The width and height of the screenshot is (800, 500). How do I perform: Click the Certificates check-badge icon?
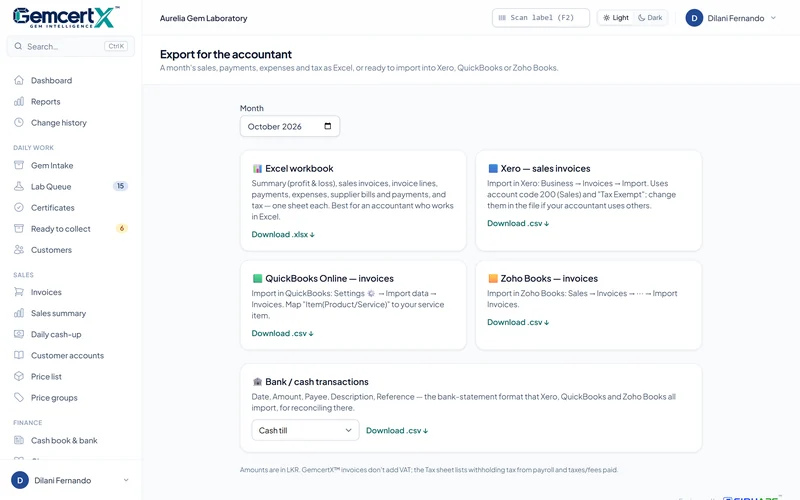tap(19, 208)
